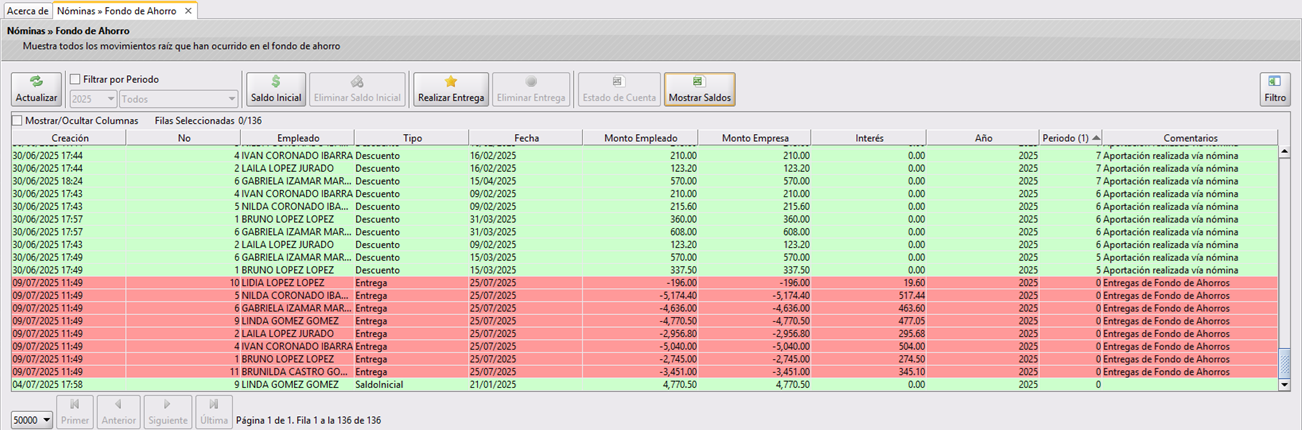The width and height of the screenshot is (1302, 430).
Task: Open the 50000 rows-per-page dropdown
Action: click(32, 421)
